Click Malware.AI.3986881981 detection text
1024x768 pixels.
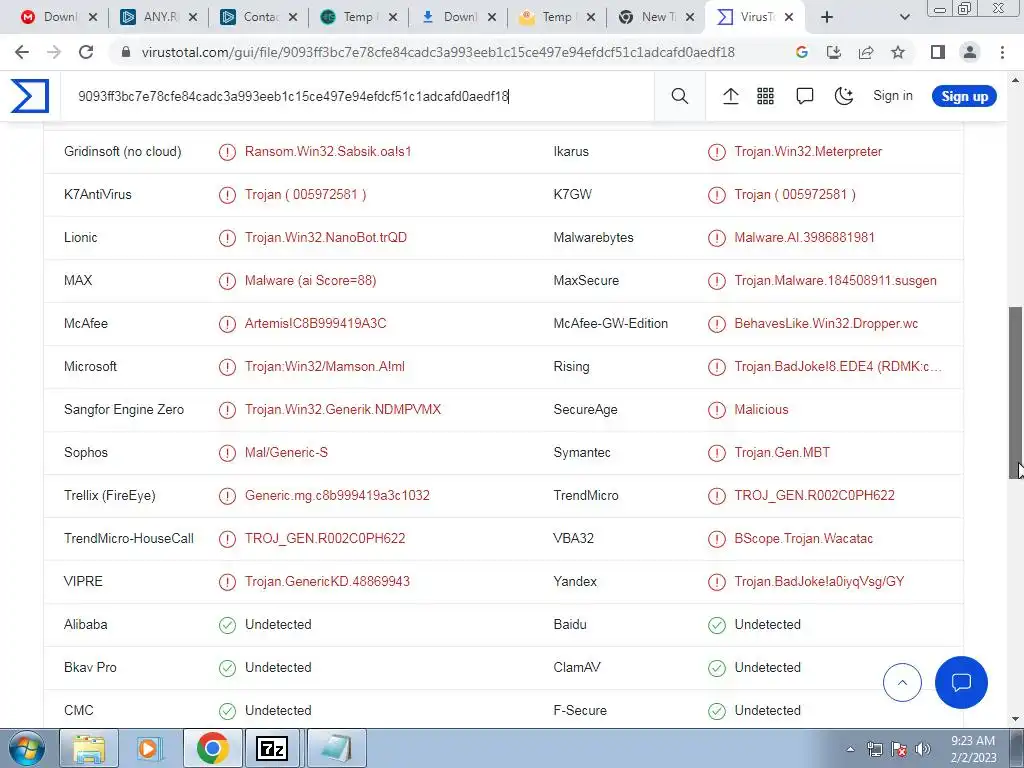click(x=804, y=238)
